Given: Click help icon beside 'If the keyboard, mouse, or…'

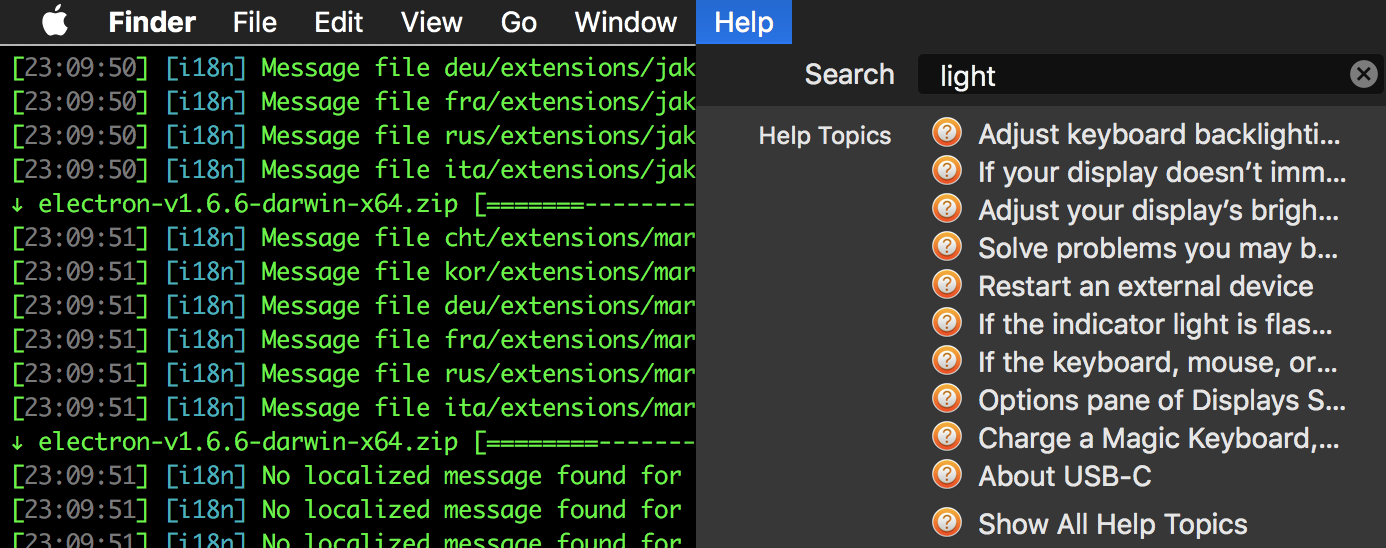Looking at the screenshot, I should [x=946, y=361].
